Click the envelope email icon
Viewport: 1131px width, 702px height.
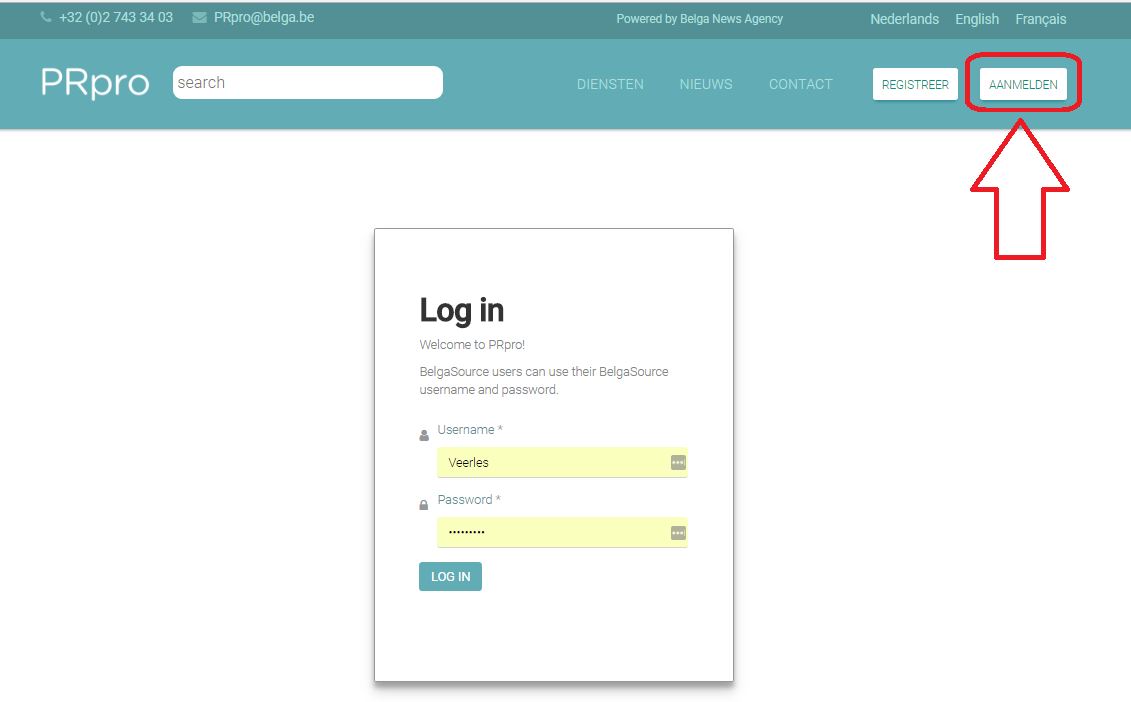(x=200, y=18)
